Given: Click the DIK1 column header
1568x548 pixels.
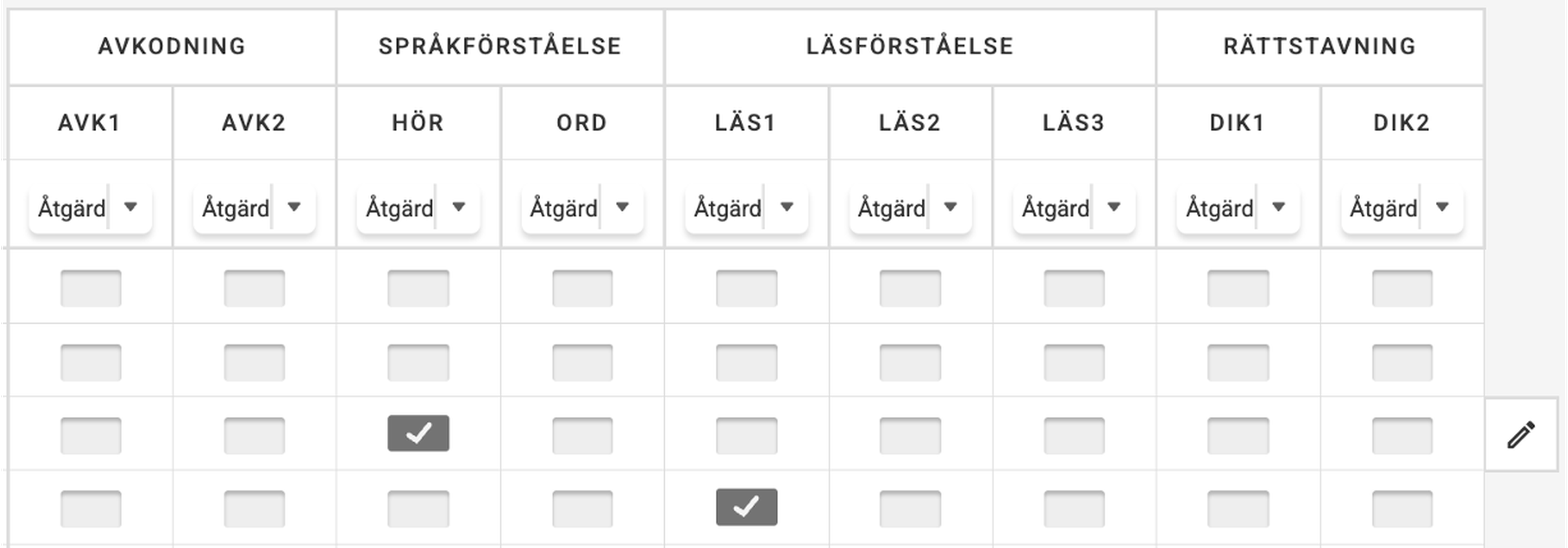Looking at the screenshot, I should pyautogui.click(x=1238, y=123).
